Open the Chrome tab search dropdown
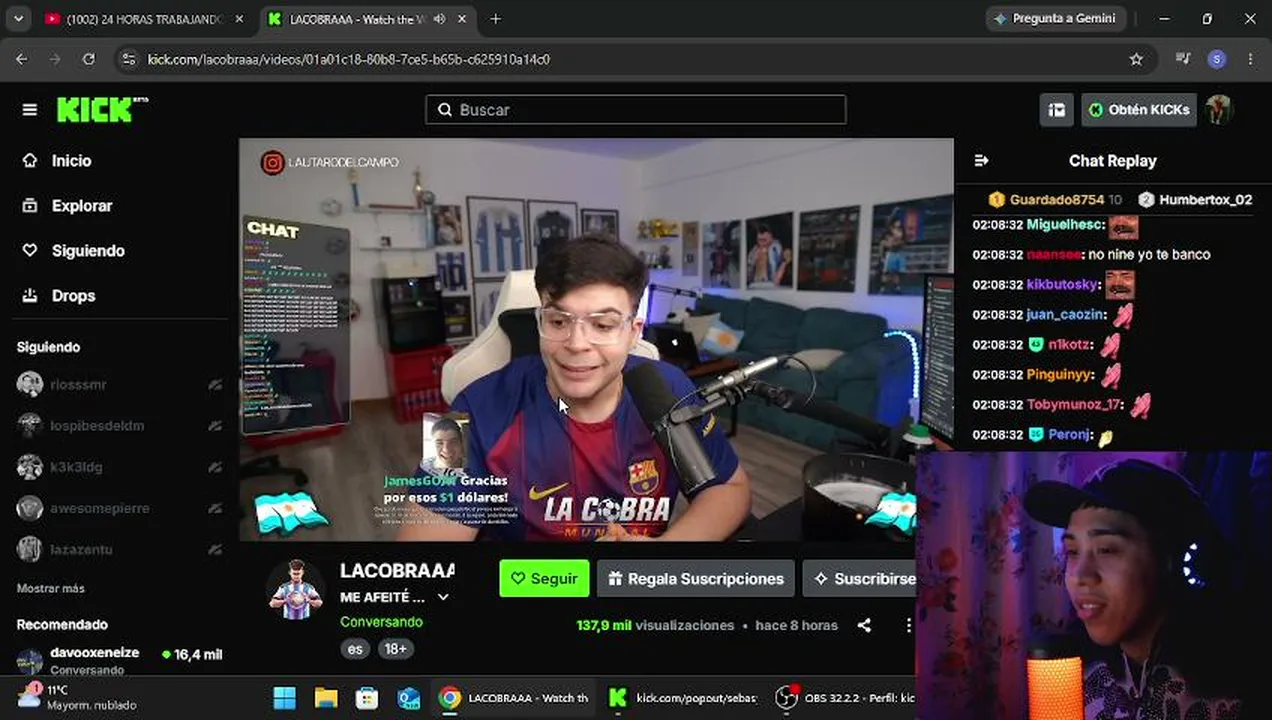This screenshot has width=1272, height=720. (20, 19)
